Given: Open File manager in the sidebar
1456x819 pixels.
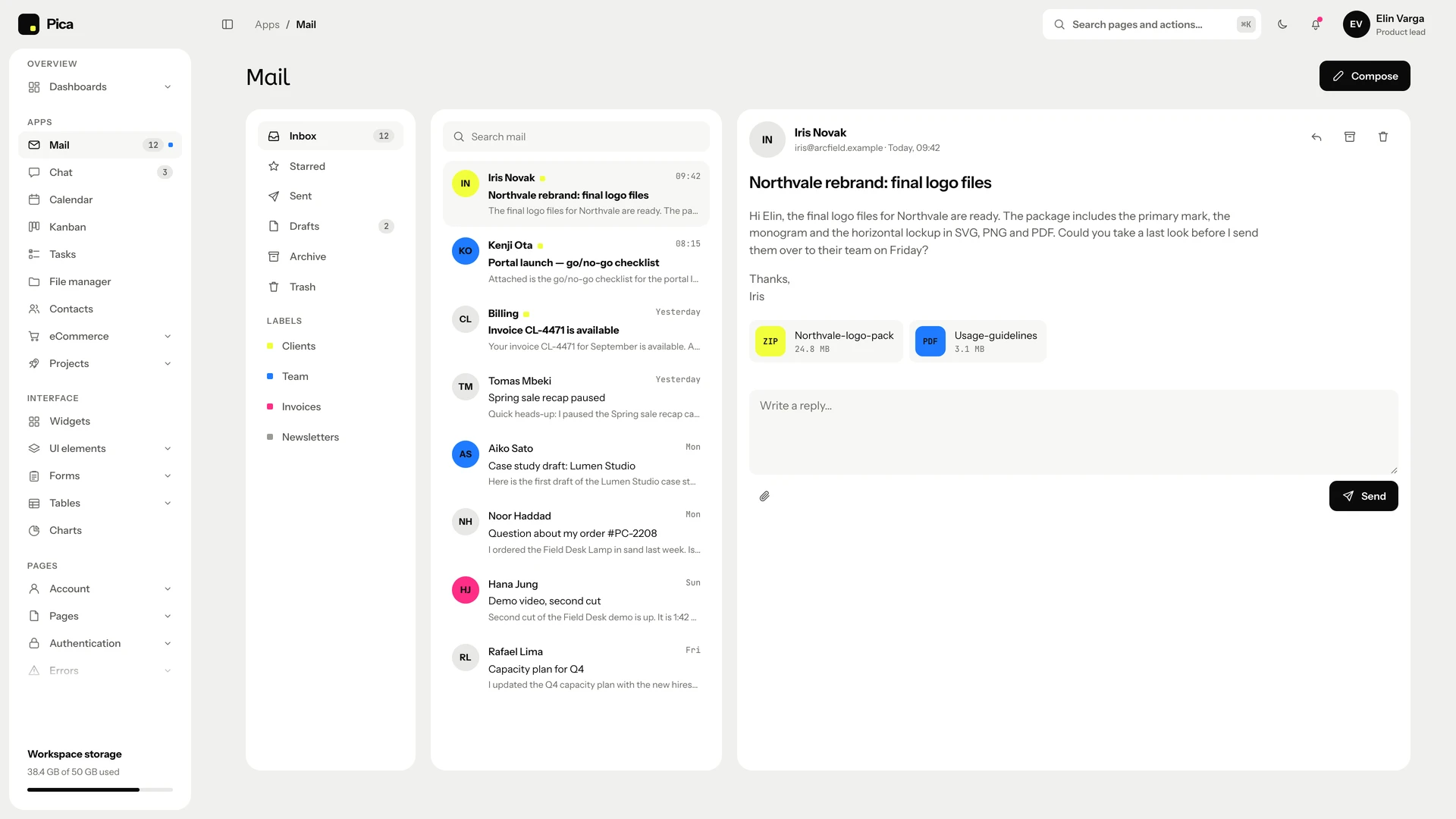Looking at the screenshot, I should coord(100,281).
